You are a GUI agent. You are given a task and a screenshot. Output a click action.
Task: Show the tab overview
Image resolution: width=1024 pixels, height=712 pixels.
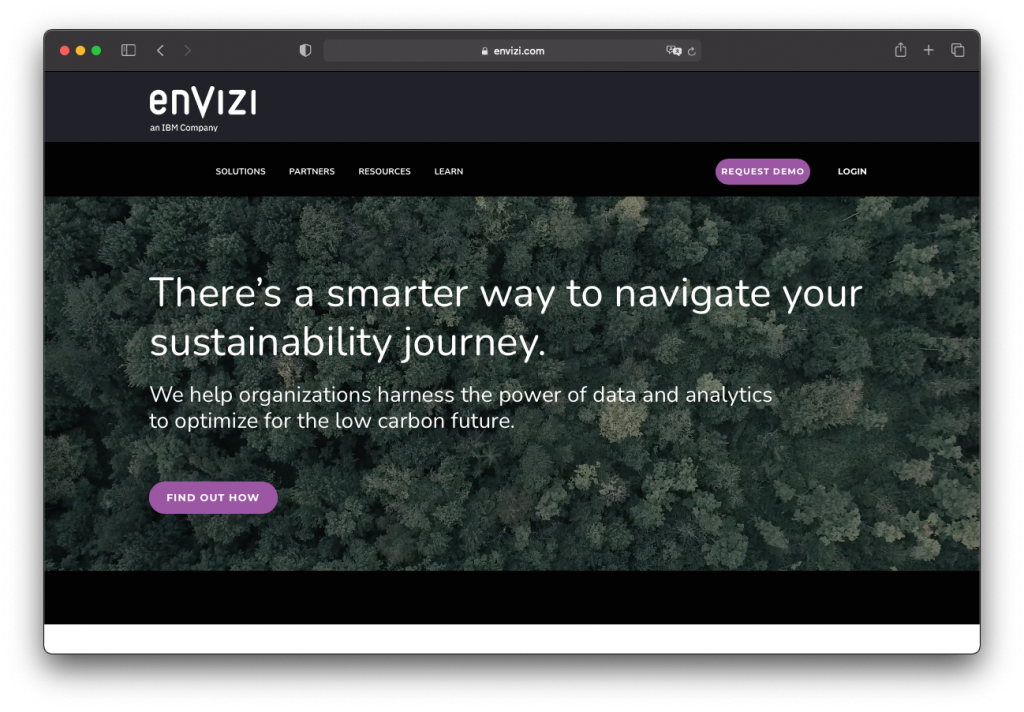tap(957, 49)
